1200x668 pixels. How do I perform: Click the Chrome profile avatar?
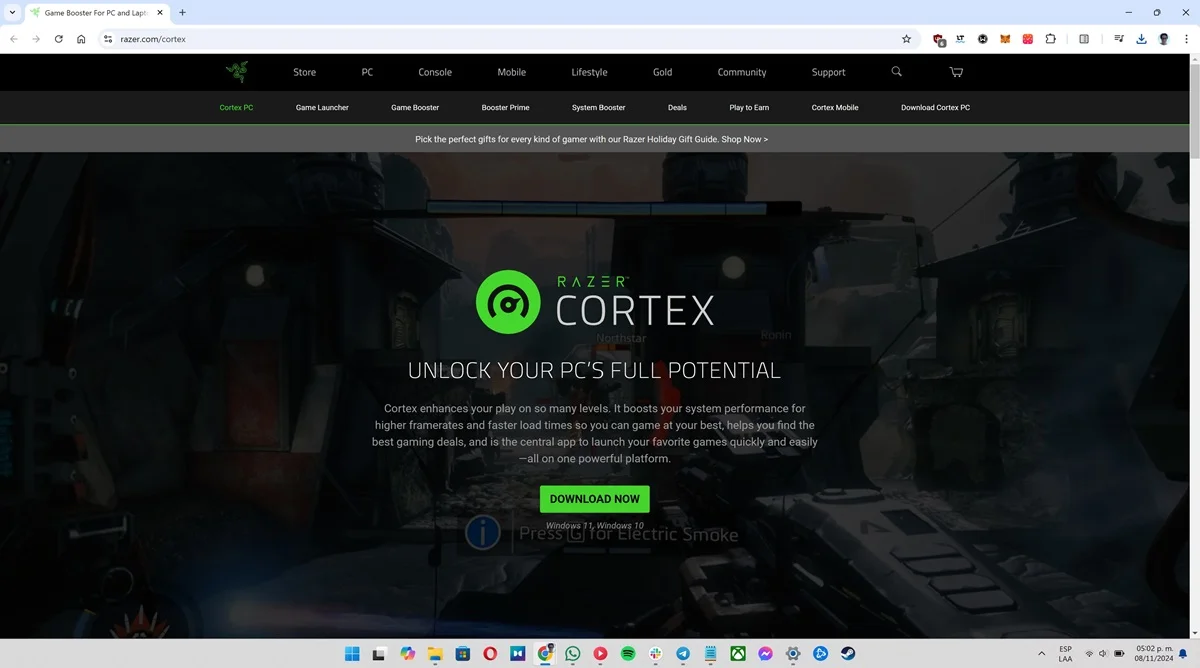pyautogui.click(x=1163, y=38)
